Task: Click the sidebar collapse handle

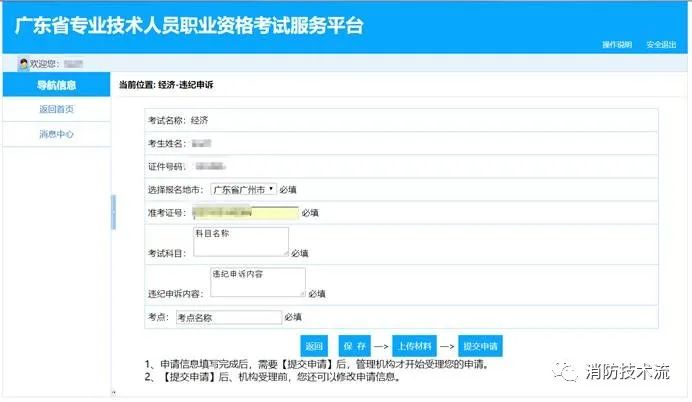Action: 113,210
